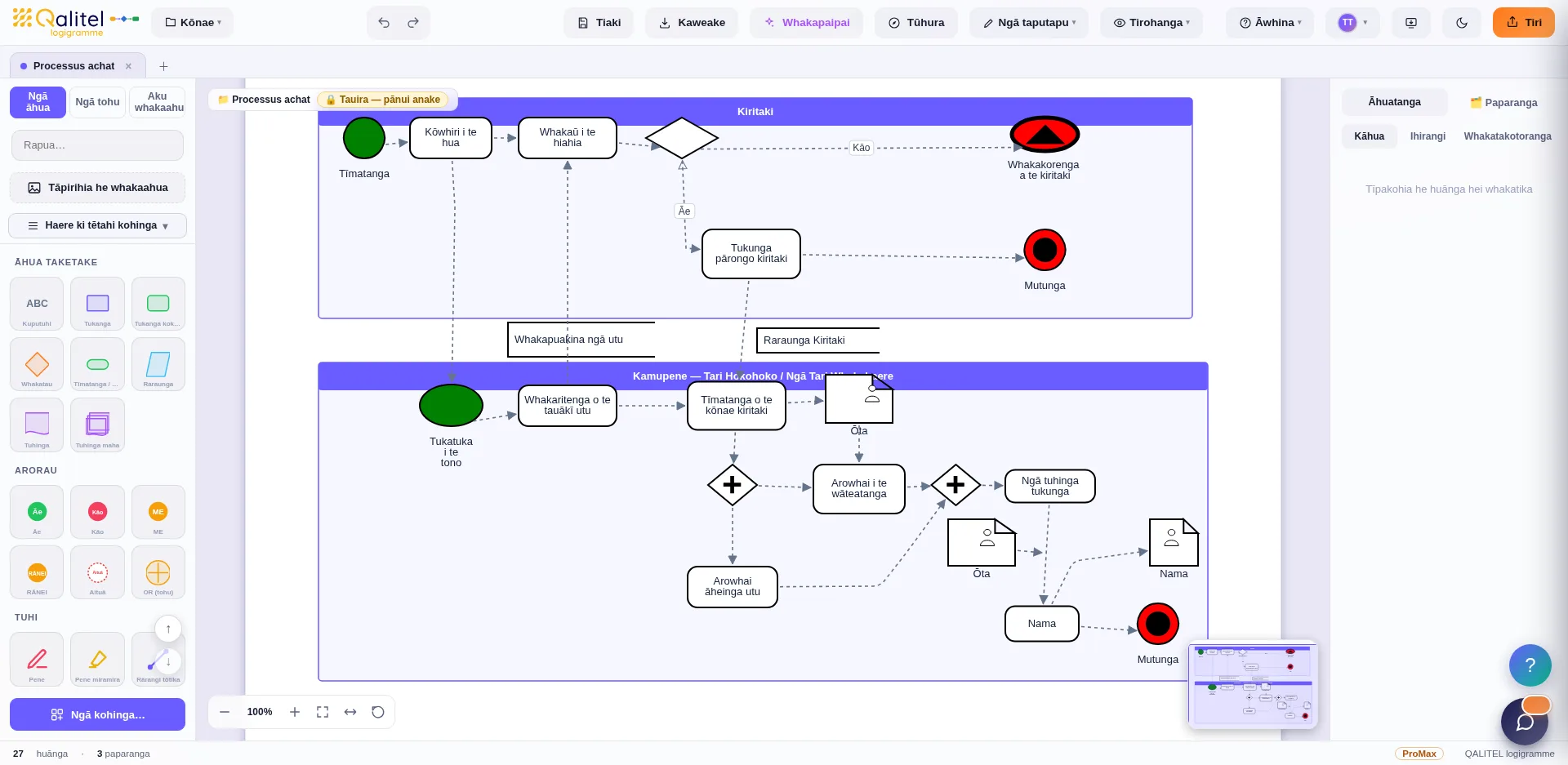1568x765 pixels.
Task: Expand Haere ki tētahi kohinga dropdown
Action: coord(98,225)
